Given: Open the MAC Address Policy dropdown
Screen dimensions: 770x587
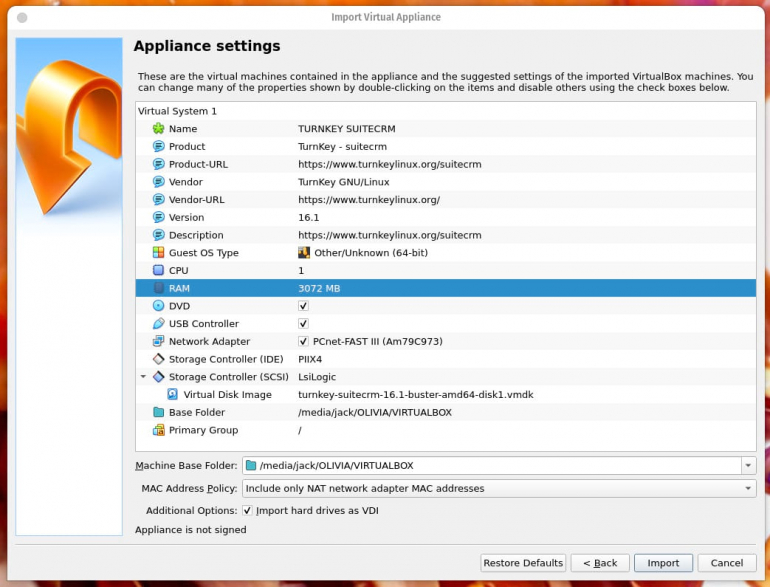Looking at the screenshot, I should [499, 488].
